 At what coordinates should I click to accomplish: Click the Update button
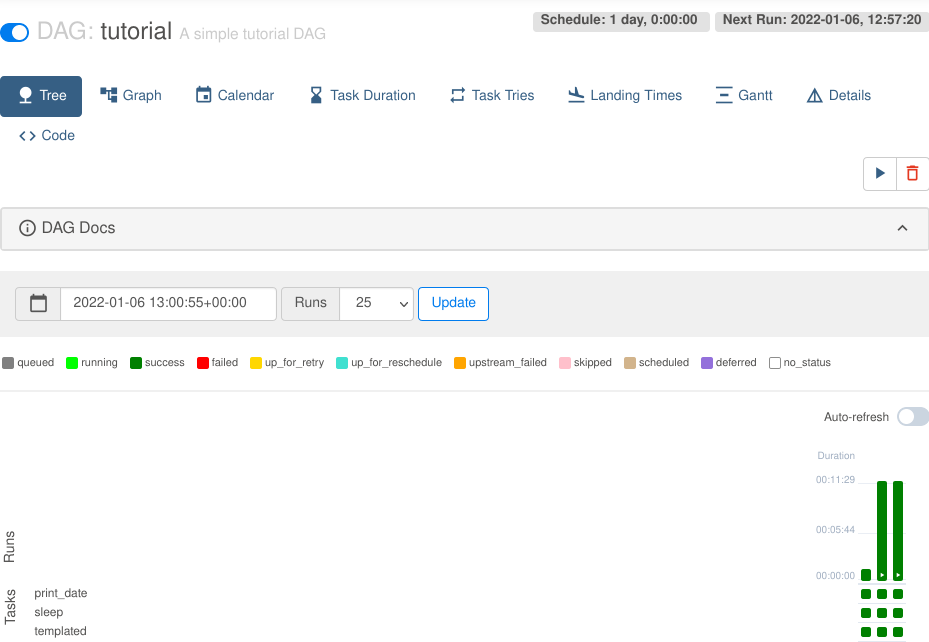point(453,303)
